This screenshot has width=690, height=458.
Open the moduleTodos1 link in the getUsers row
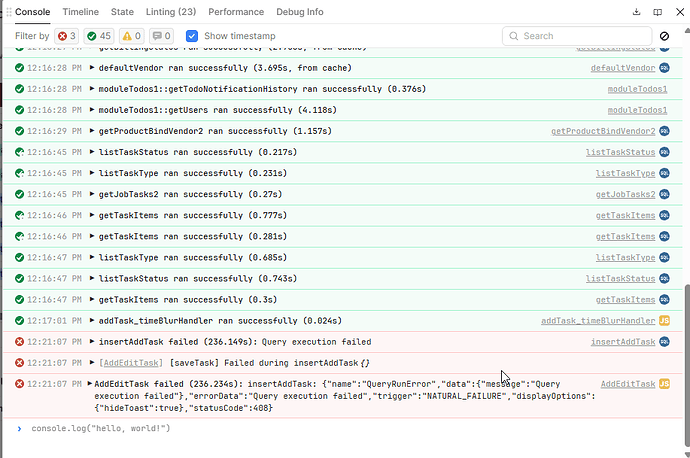[637, 110]
